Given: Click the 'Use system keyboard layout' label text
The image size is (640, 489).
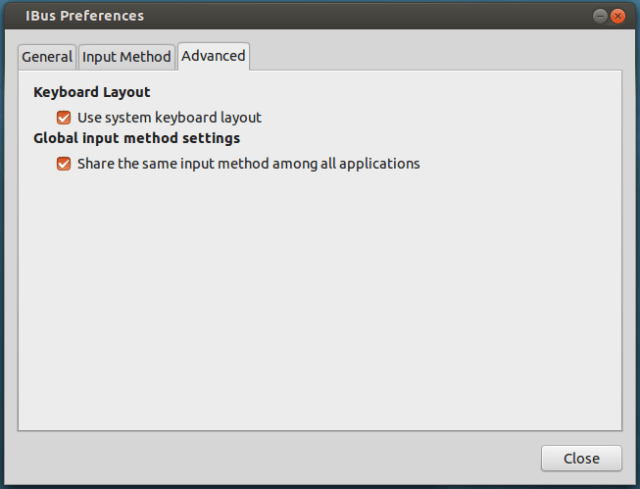Looking at the screenshot, I should [169, 117].
